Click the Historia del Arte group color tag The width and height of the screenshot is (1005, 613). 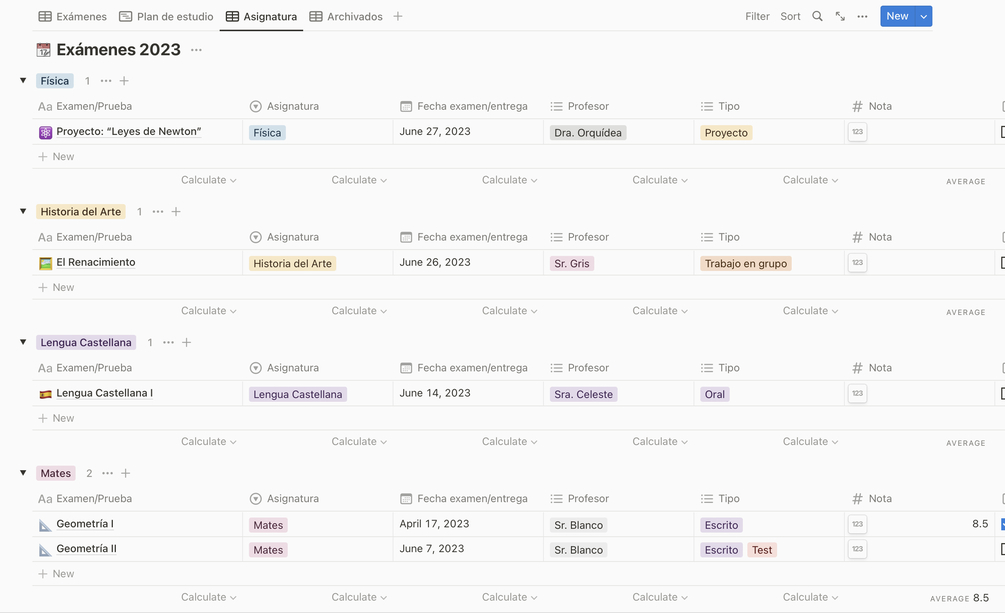pyautogui.click(x=81, y=212)
